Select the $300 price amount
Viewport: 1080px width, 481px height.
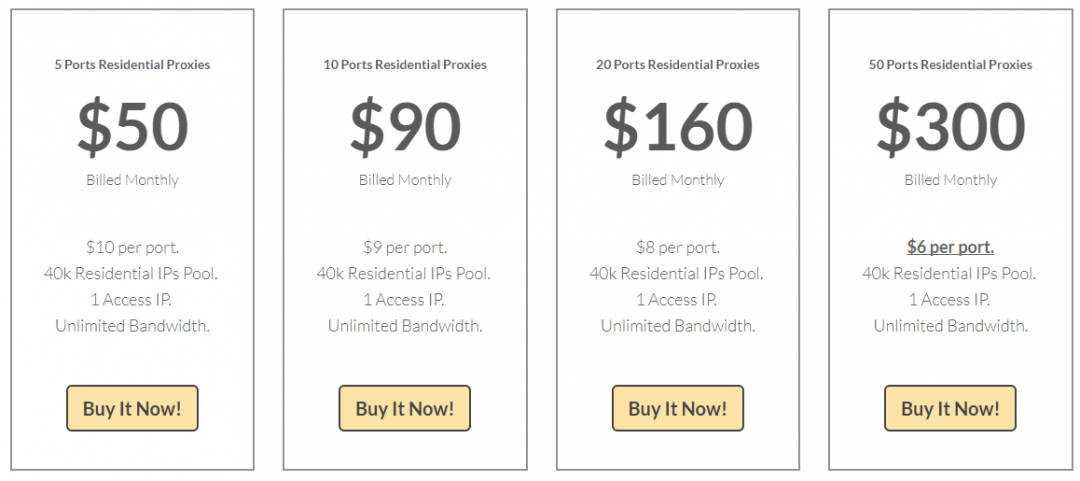(950, 127)
